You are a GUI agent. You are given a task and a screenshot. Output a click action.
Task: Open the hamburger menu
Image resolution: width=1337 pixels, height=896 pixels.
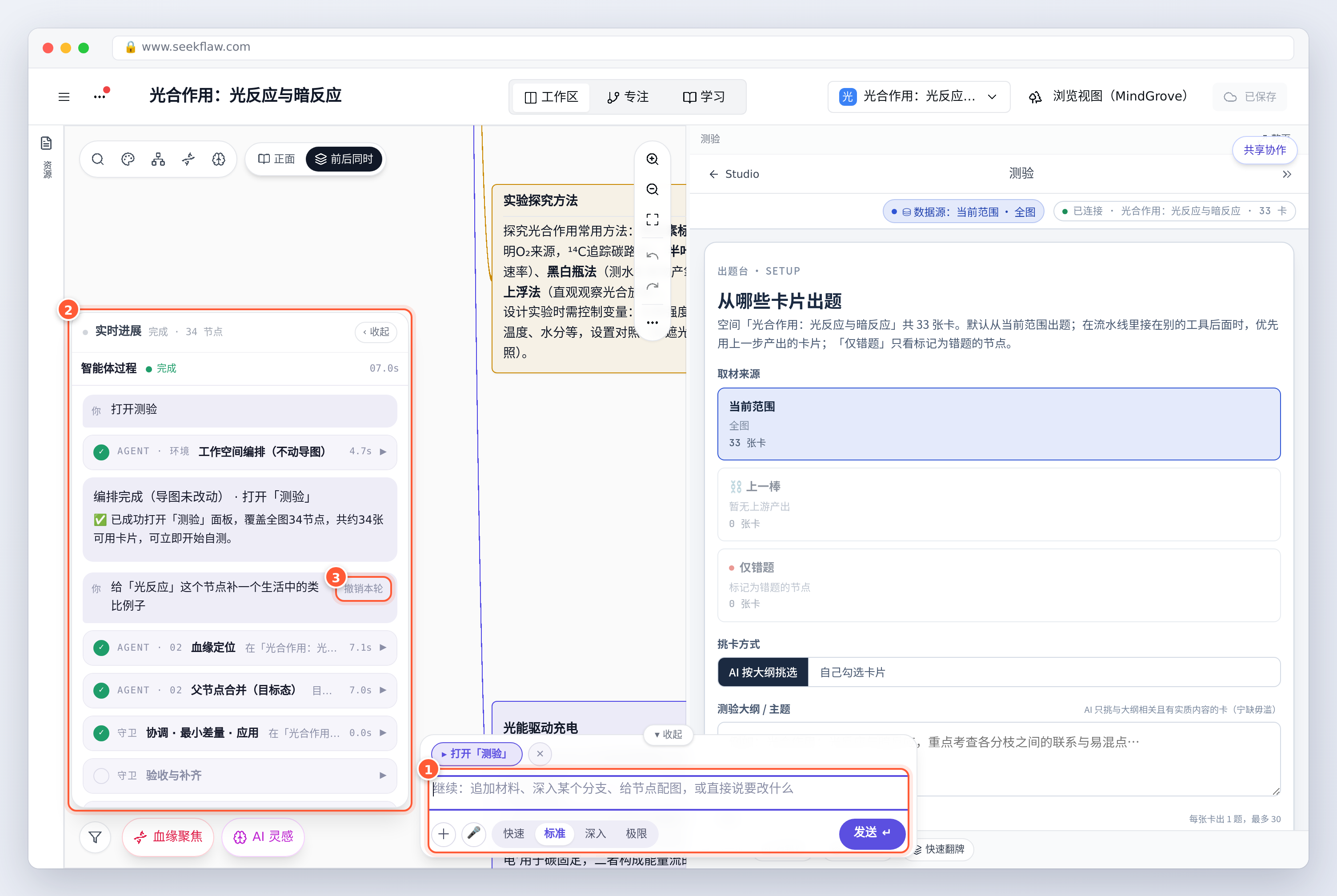(x=64, y=96)
